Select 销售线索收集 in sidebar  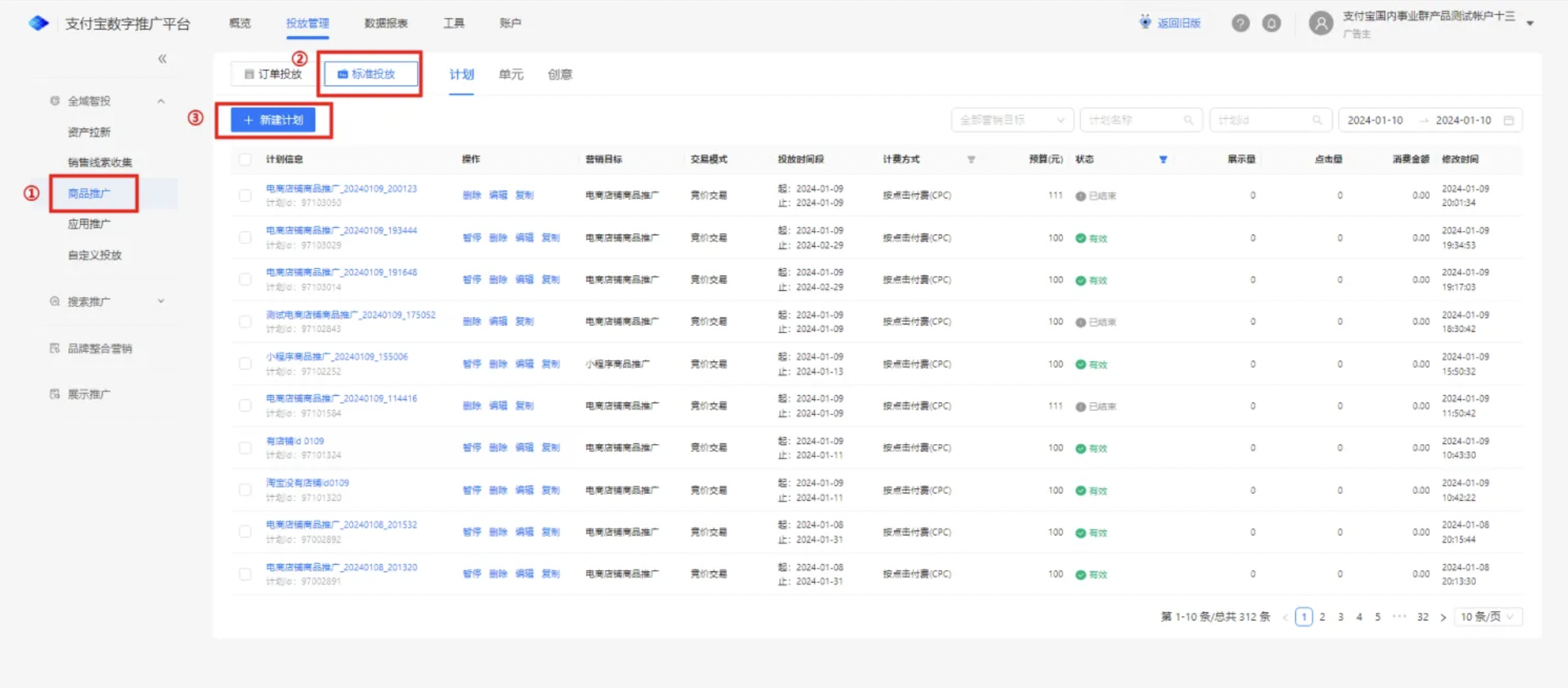tap(100, 163)
